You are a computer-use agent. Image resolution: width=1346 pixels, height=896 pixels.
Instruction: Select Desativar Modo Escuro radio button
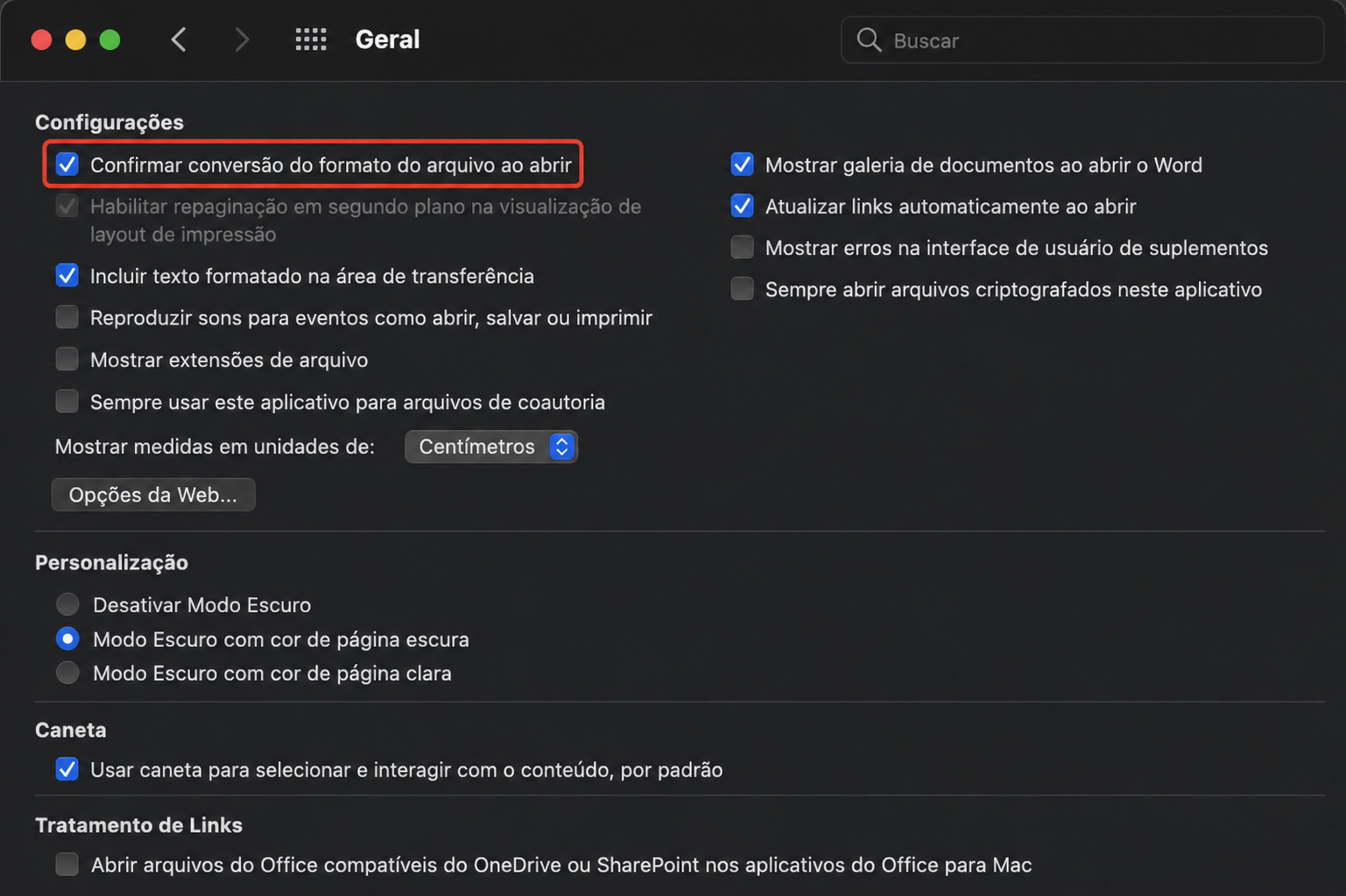point(67,604)
